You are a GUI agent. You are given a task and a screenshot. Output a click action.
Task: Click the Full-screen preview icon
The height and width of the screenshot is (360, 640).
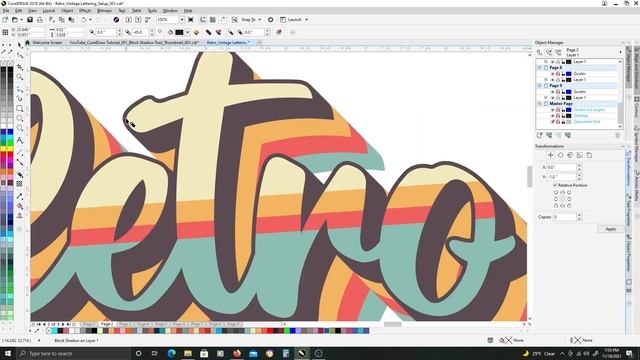[191, 20]
